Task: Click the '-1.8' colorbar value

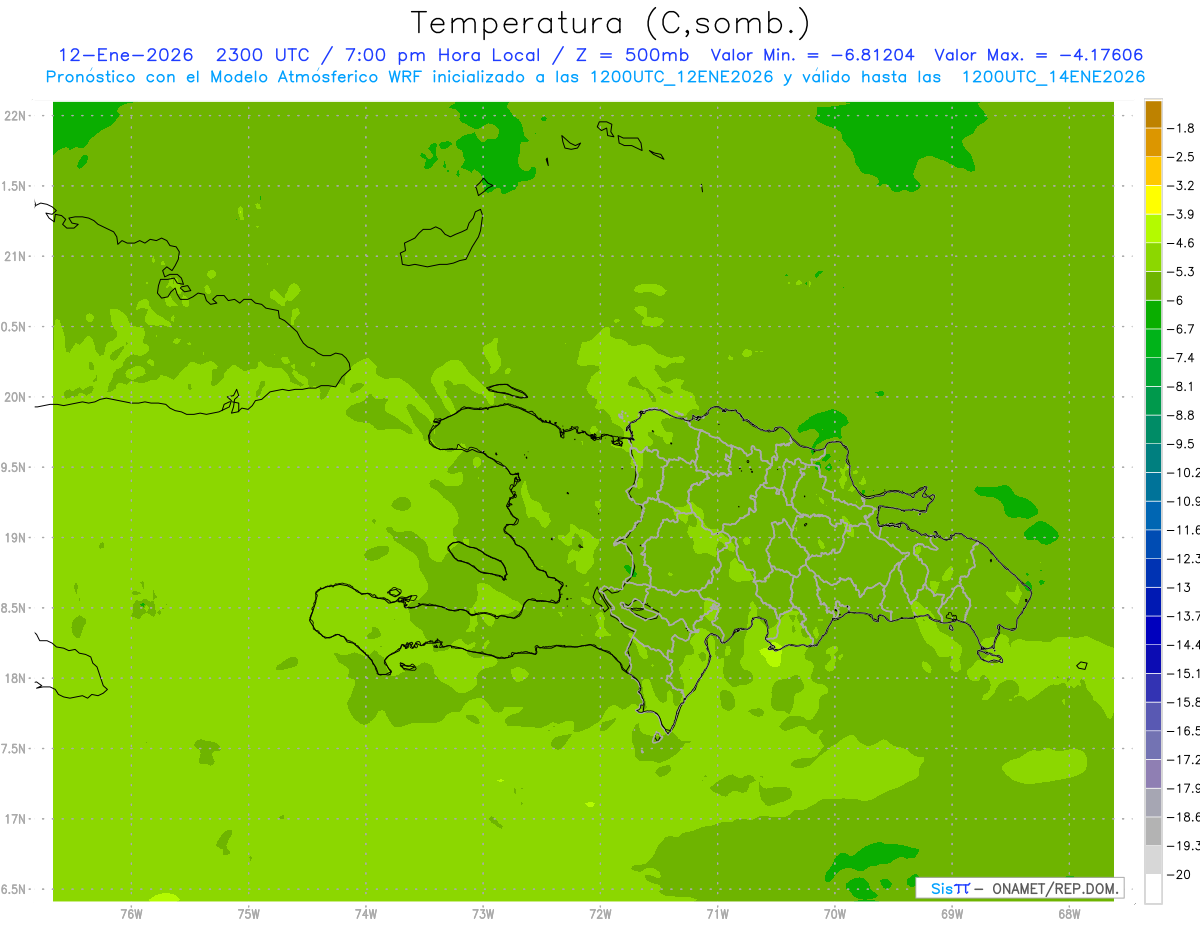Action: [1182, 128]
